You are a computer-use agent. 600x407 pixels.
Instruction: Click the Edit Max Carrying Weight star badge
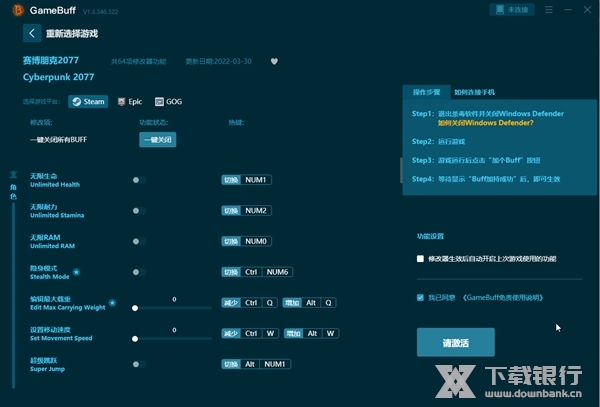[112, 302]
